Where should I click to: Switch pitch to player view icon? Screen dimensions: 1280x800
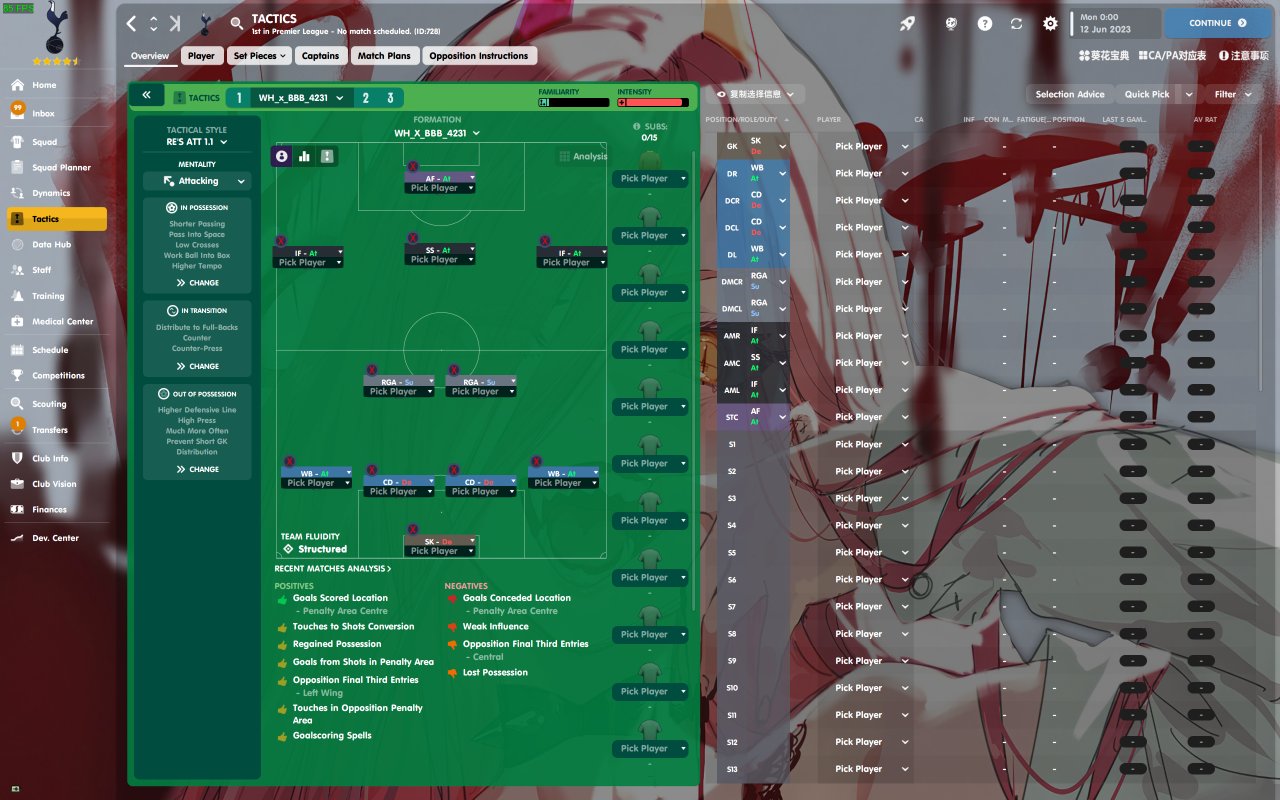(282, 156)
